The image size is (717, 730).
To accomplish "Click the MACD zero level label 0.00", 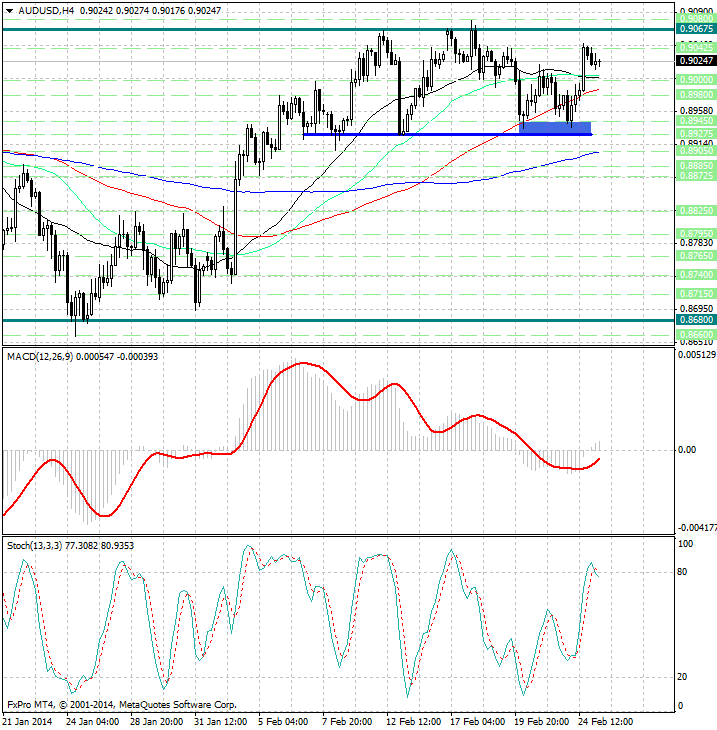I will 687,450.
